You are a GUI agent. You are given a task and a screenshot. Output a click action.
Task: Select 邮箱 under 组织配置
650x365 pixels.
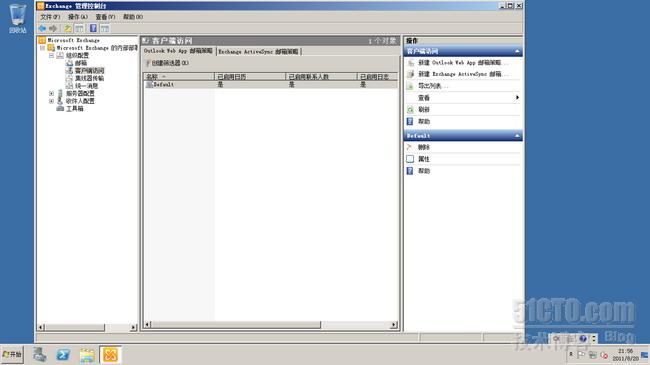(x=81, y=63)
